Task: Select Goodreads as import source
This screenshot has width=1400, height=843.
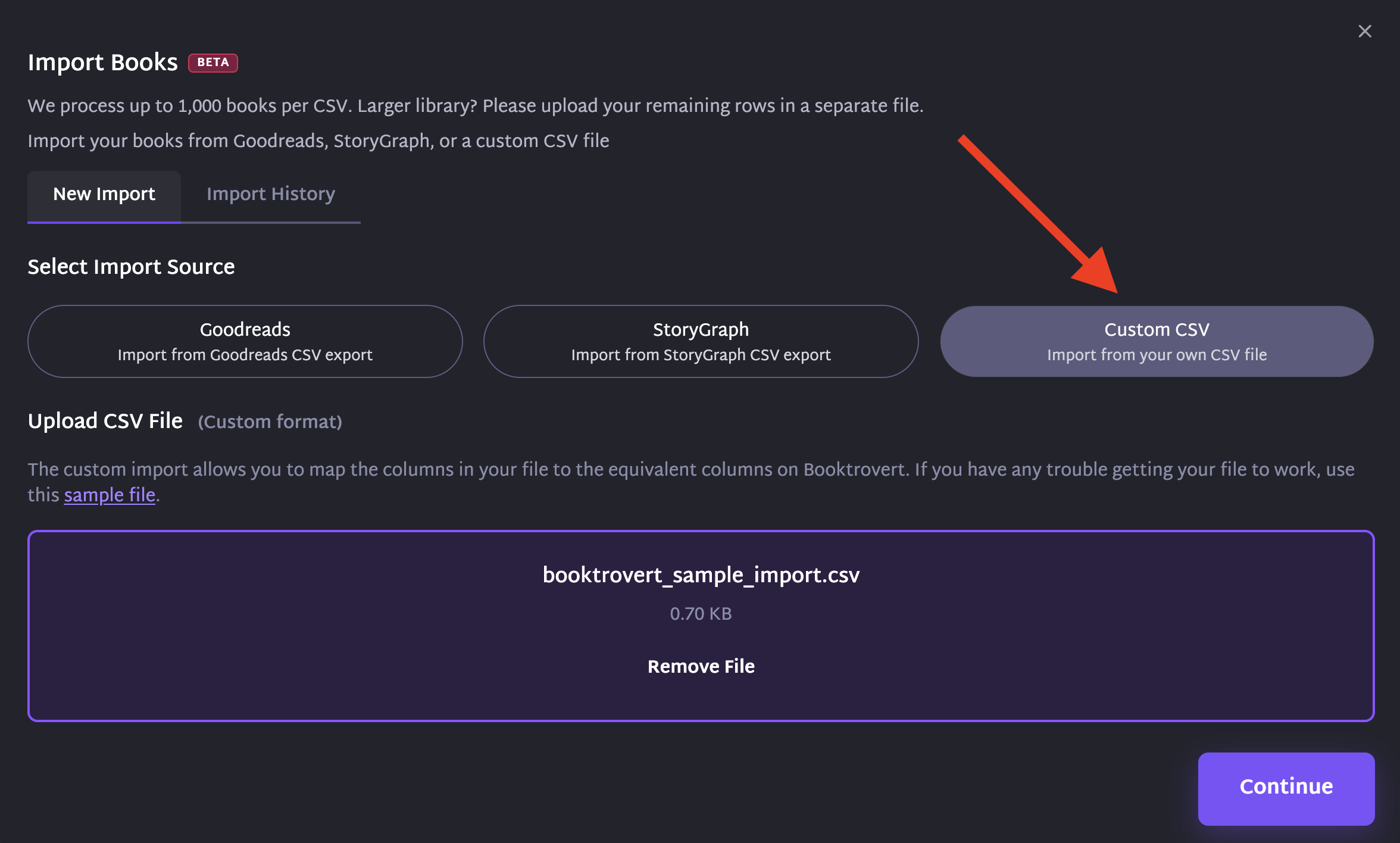Action: 245,341
